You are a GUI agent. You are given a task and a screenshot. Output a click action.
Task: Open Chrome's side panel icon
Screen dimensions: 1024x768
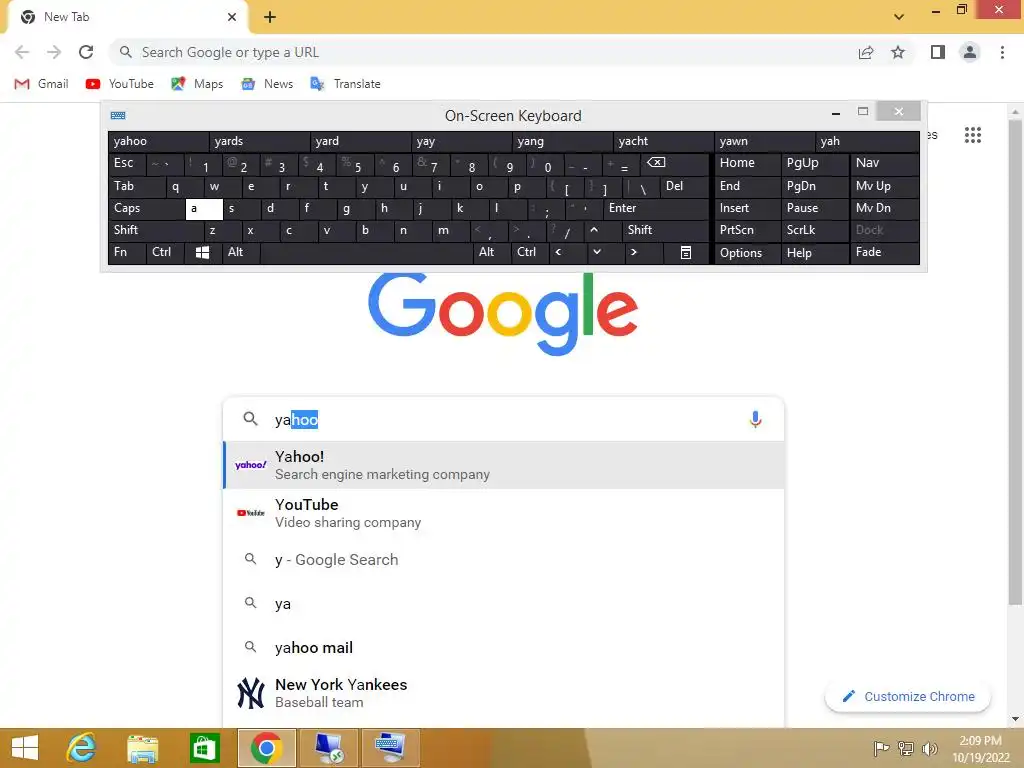(x=938, y=52)
